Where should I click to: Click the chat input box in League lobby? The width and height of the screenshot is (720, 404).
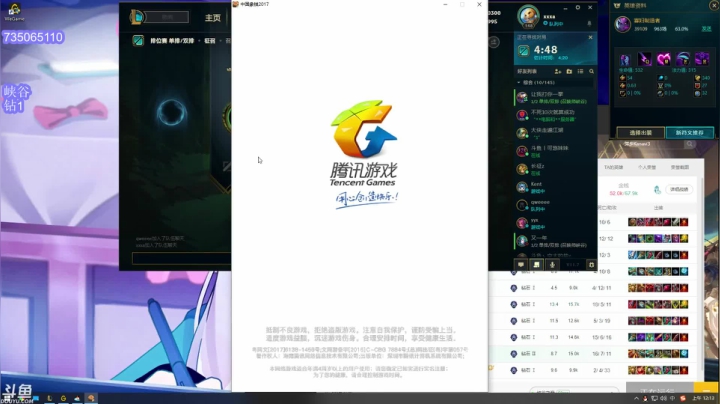pyautogui.click(x=181, y=258)
